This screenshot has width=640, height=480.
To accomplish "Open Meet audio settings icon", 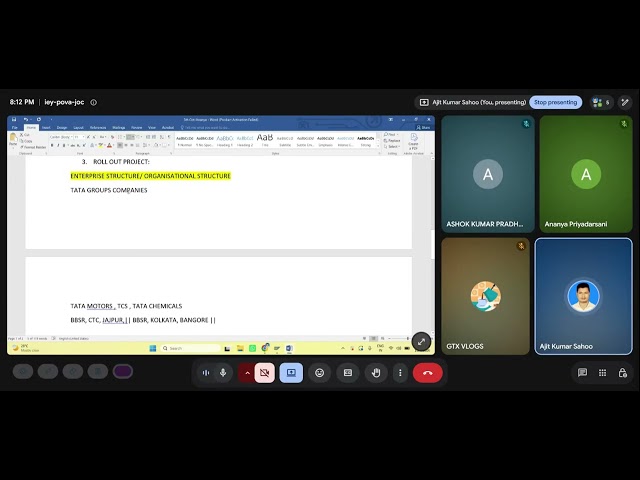I will (x=206, y=373).
